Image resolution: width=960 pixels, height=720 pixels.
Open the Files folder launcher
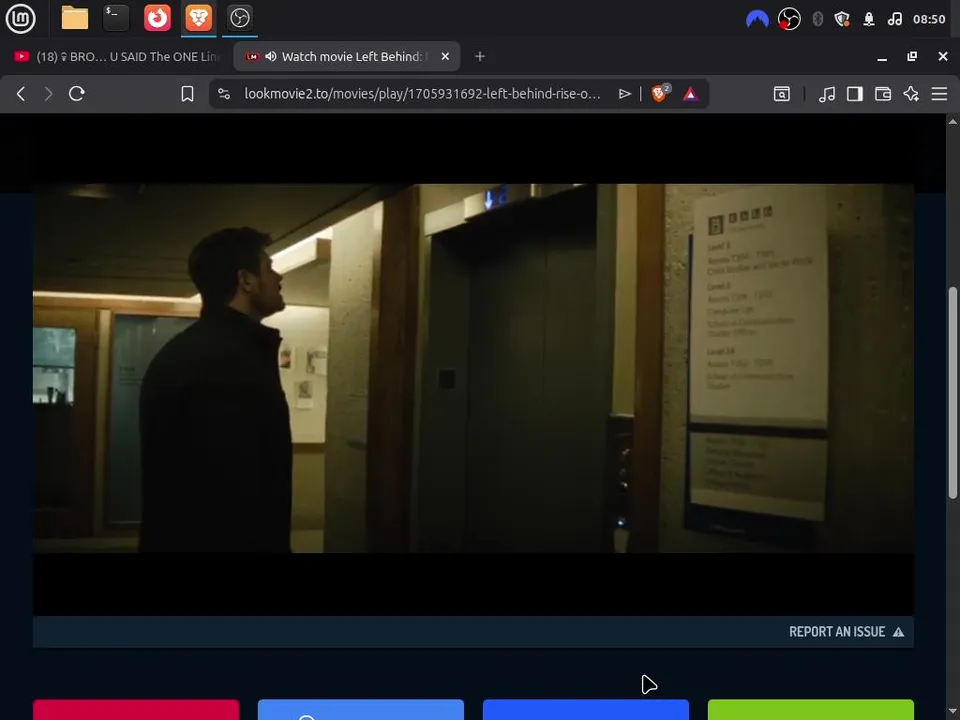coord(75,18)
